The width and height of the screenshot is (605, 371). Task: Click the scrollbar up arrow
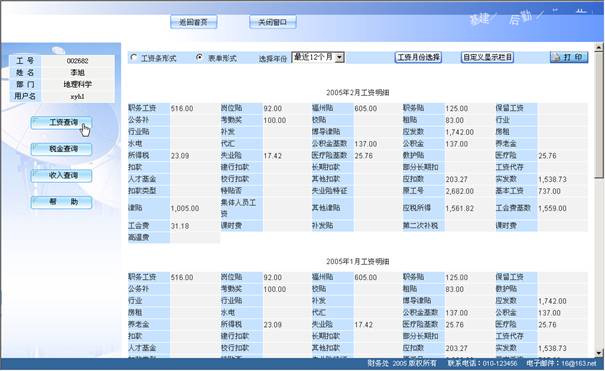tap(599, 47)
